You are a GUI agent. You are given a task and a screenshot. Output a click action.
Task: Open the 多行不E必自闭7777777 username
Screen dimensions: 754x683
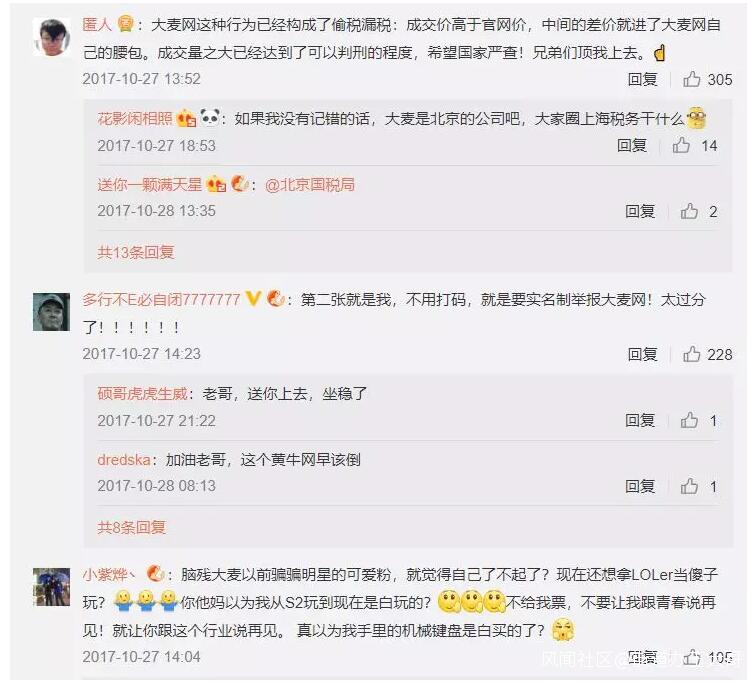point(161,300)
